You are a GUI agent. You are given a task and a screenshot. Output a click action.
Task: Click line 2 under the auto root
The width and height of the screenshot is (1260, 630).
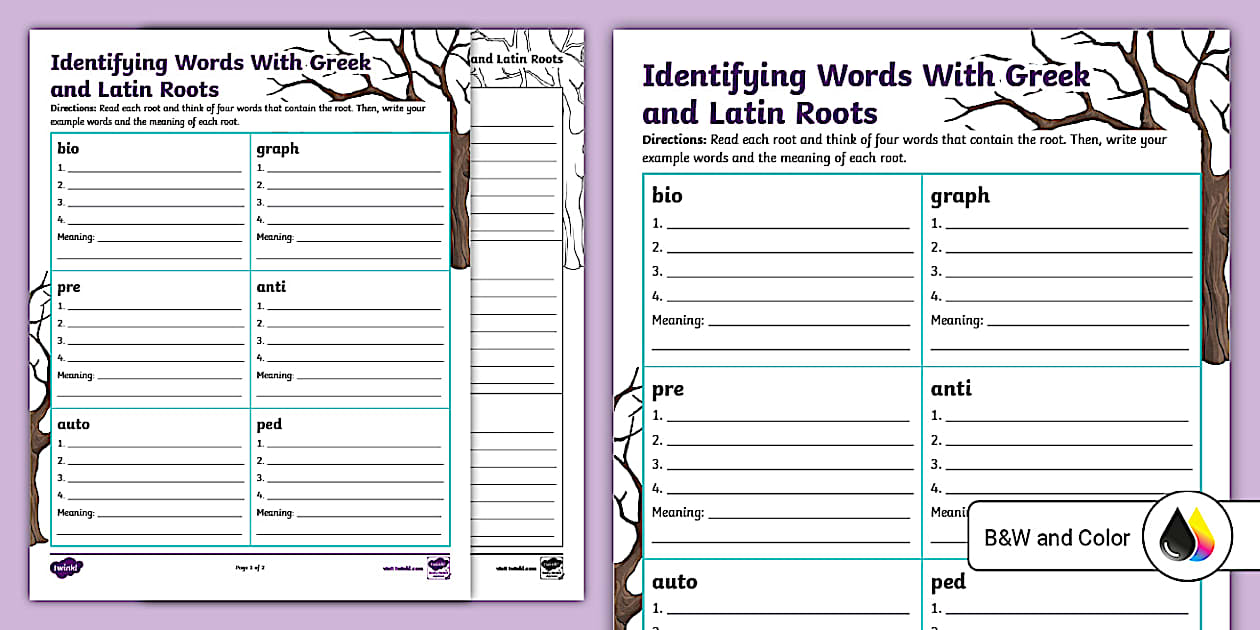[148, 461]
